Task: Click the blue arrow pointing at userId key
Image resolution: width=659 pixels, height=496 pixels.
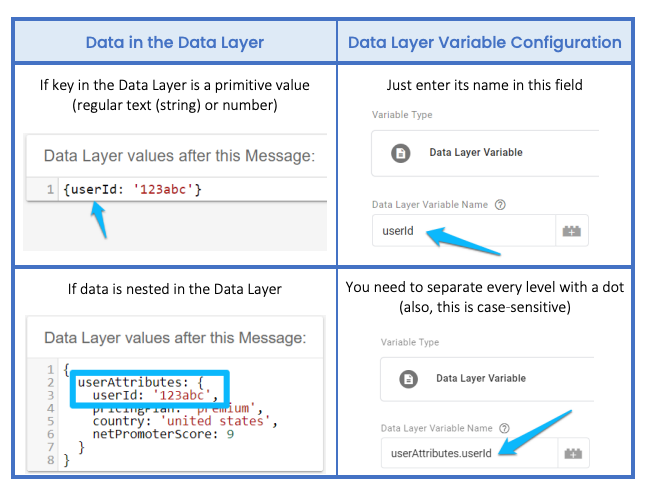Action: point(99,219)
